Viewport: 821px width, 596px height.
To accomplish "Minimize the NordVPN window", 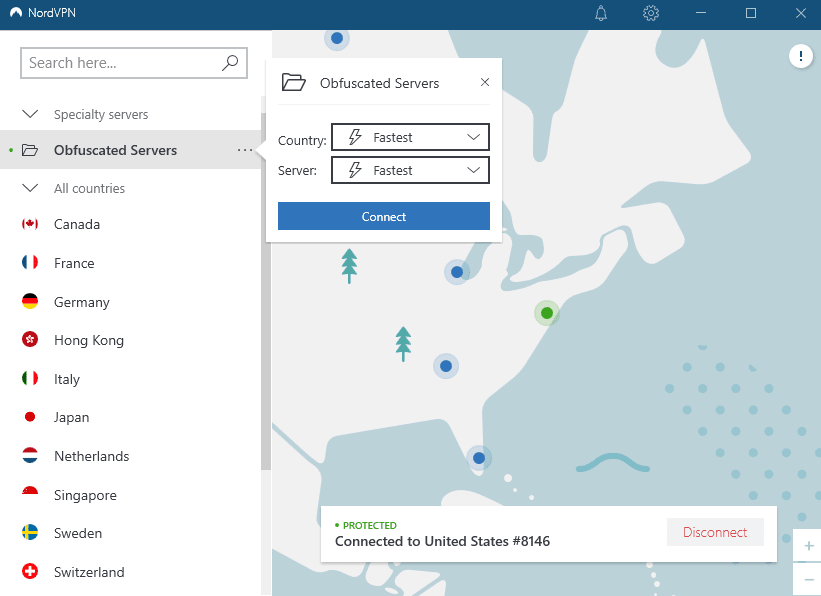I will [701, 13].
